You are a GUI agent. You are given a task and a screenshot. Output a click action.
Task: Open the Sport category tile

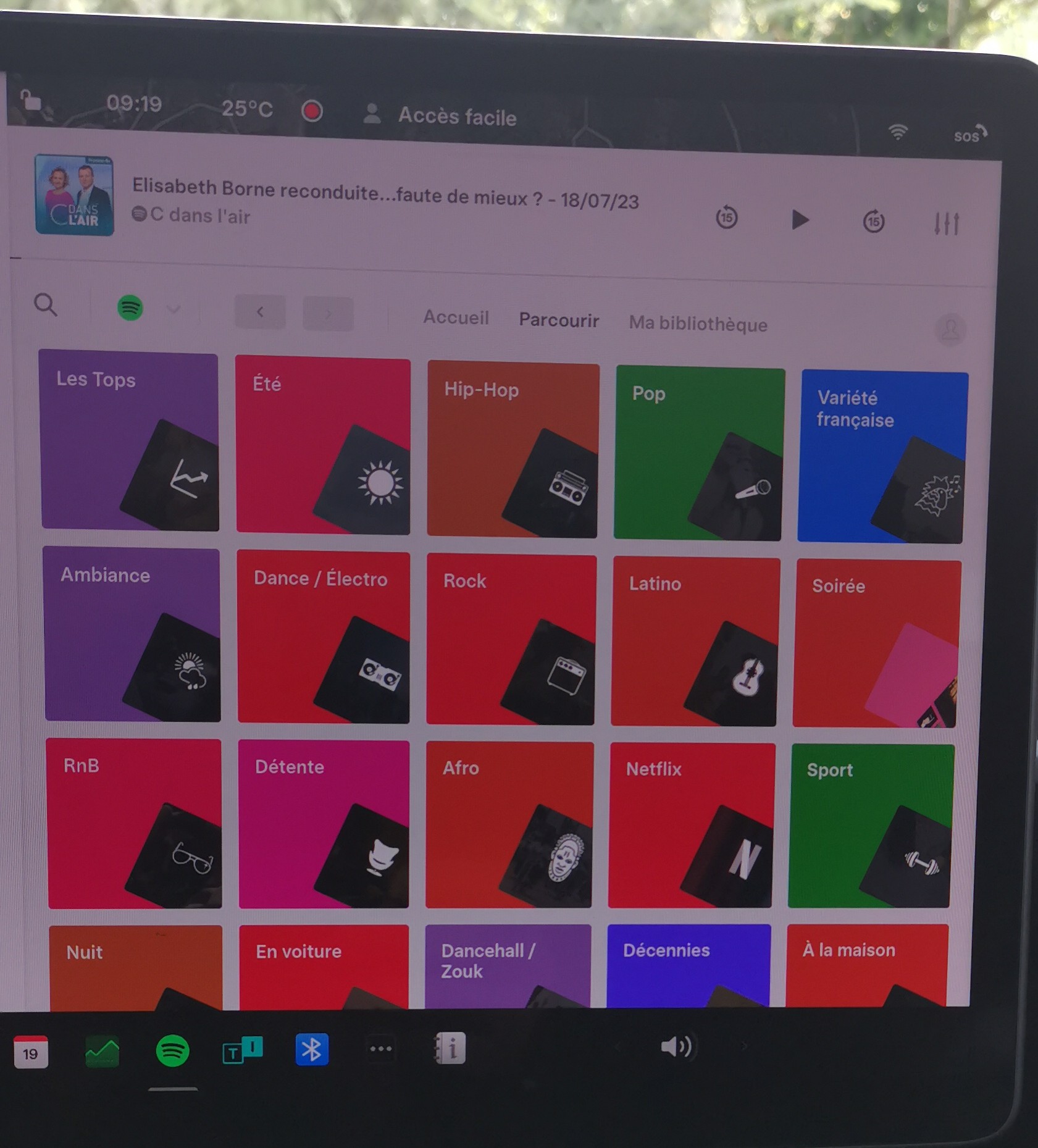pos(871,826)
